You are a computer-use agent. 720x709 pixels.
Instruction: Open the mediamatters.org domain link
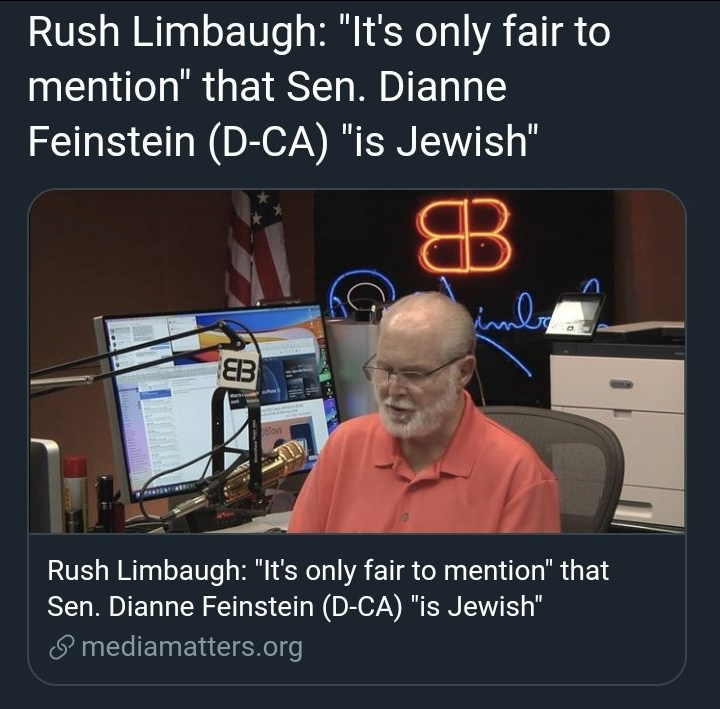(191, 647)
